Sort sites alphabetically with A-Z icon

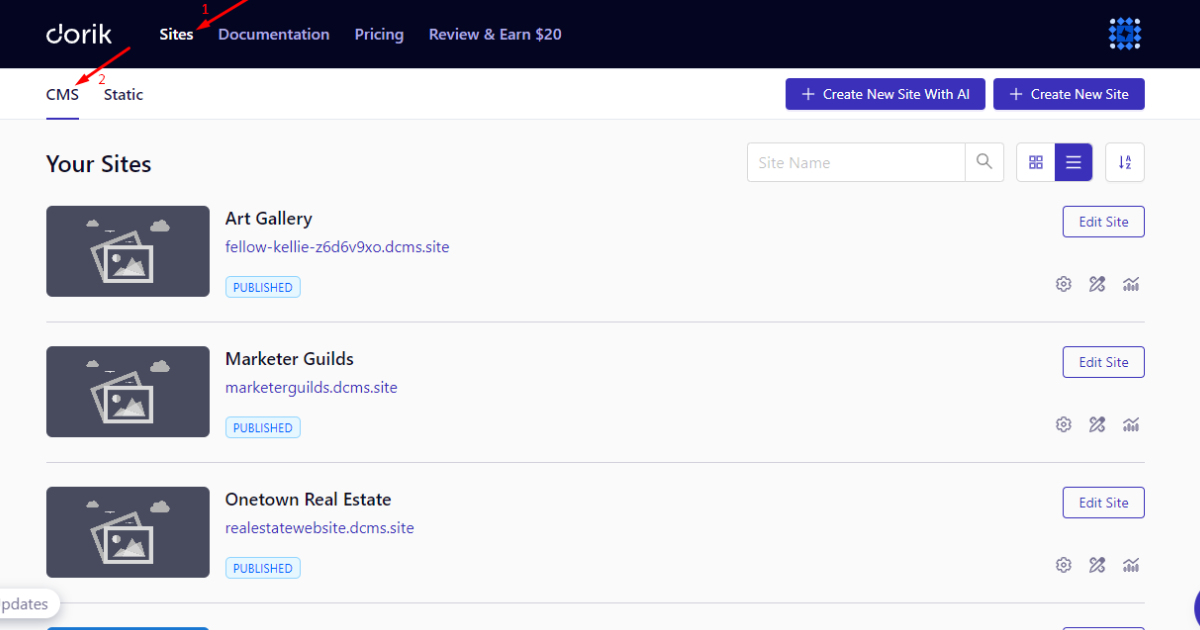1125,162
